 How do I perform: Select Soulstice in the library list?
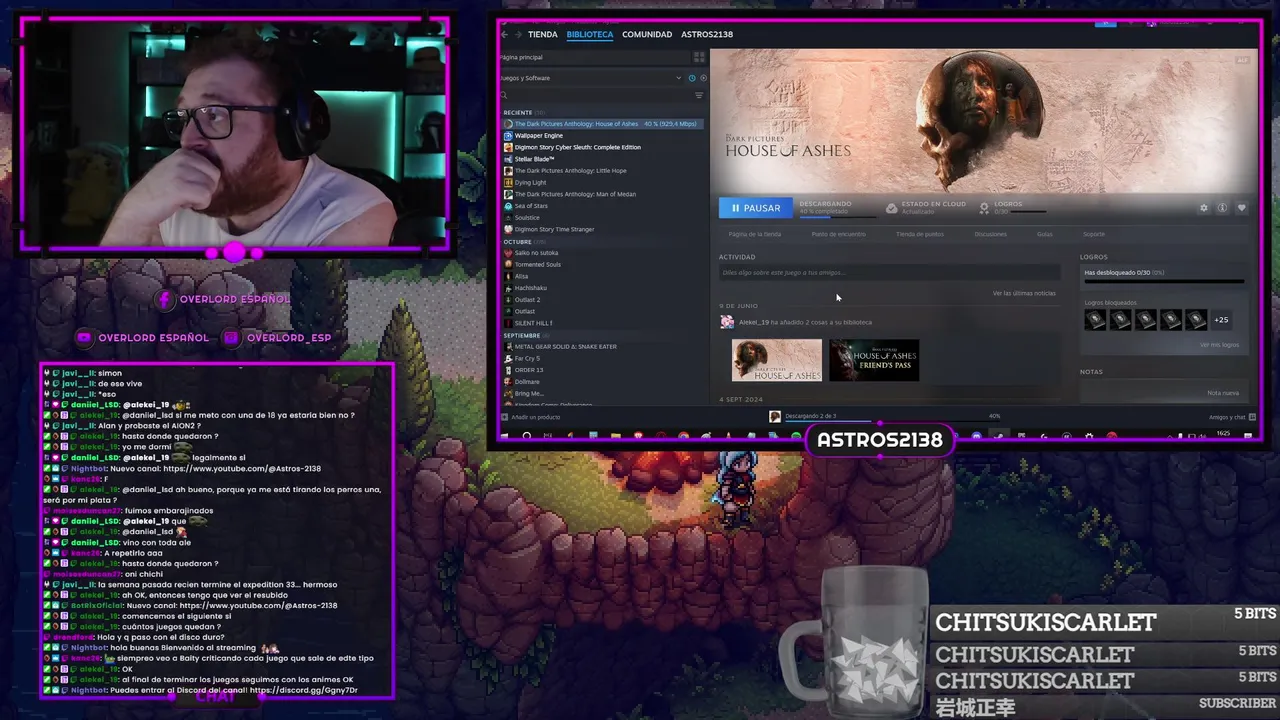tap(527, 217)
